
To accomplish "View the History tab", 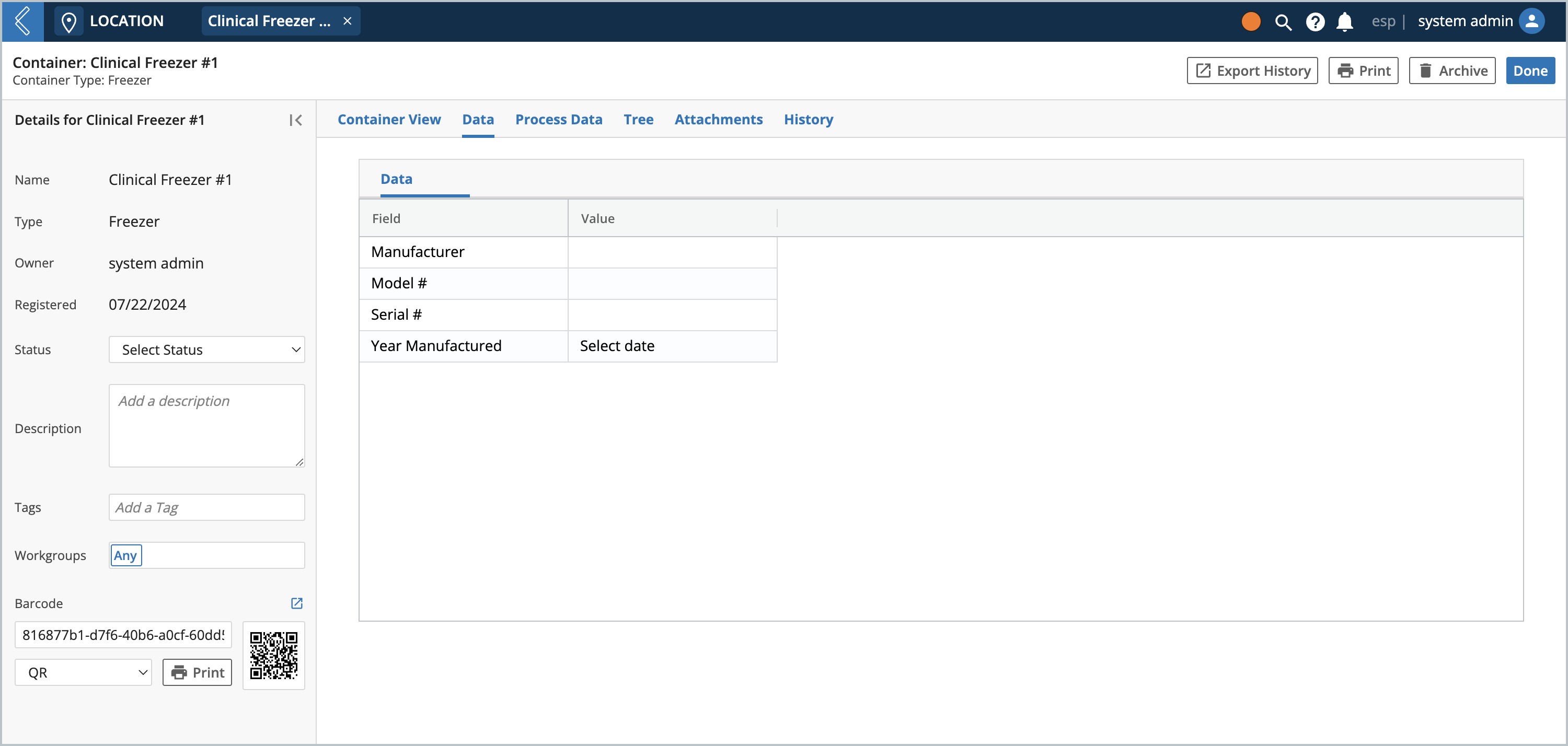I will (809, 119).
